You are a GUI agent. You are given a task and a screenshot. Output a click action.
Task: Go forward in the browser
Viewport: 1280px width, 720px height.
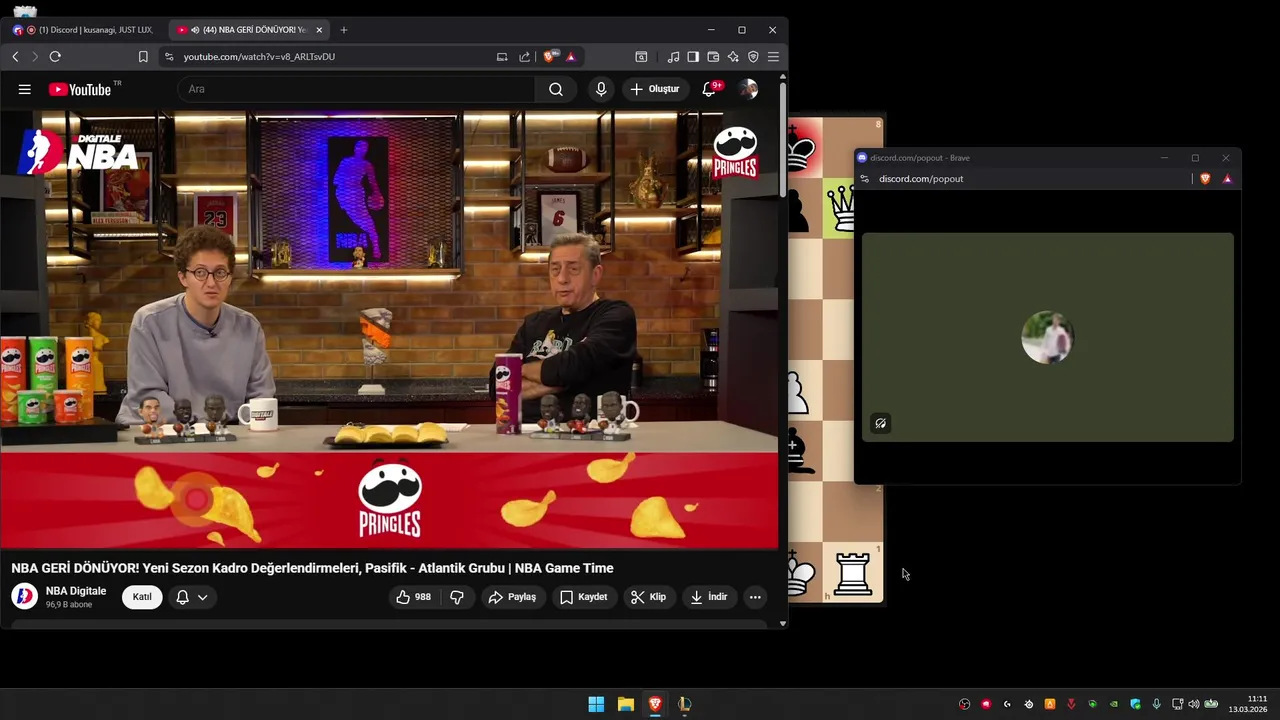click(x=35, y=57)
